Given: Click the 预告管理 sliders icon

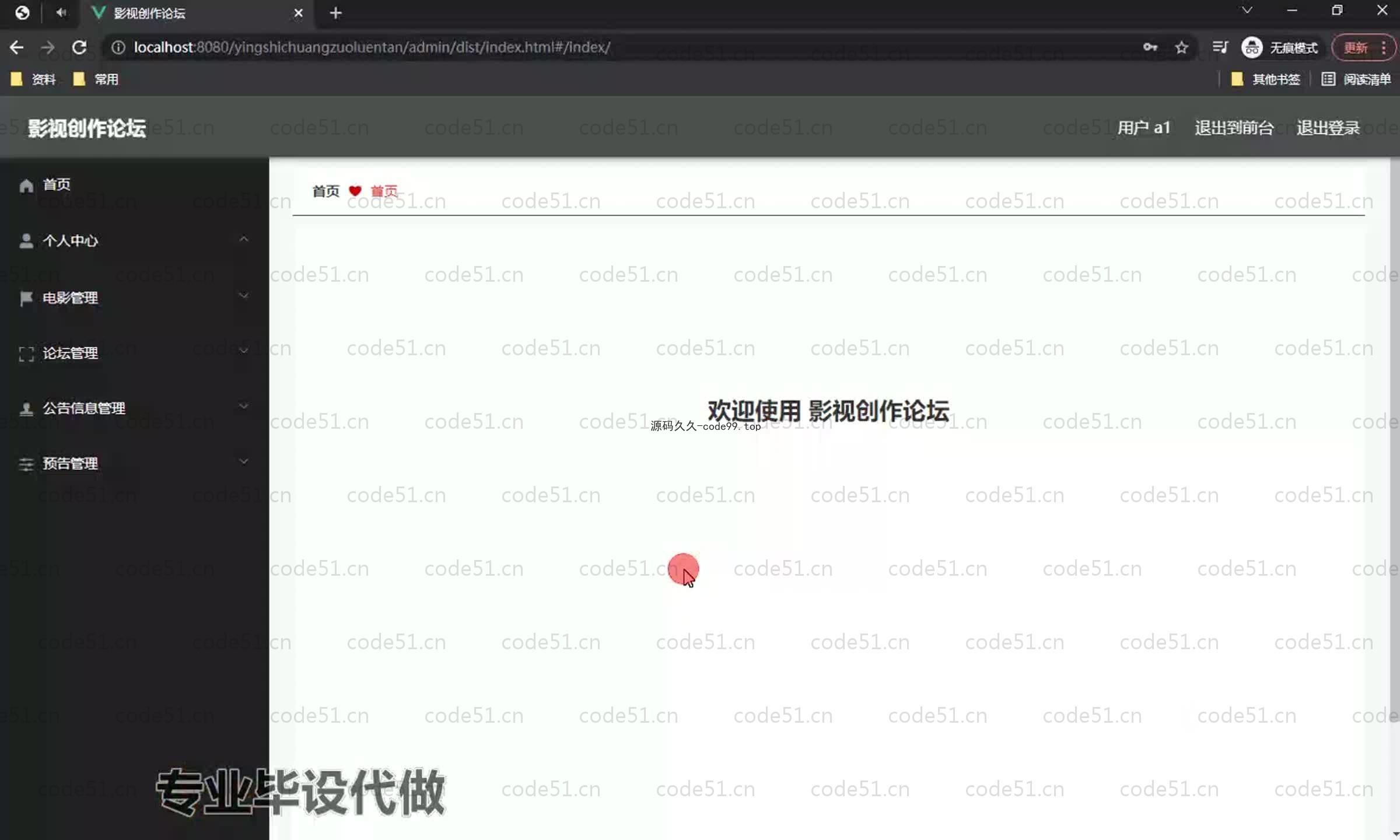Looking at the screenshot, I should click(x=26, y=464).
